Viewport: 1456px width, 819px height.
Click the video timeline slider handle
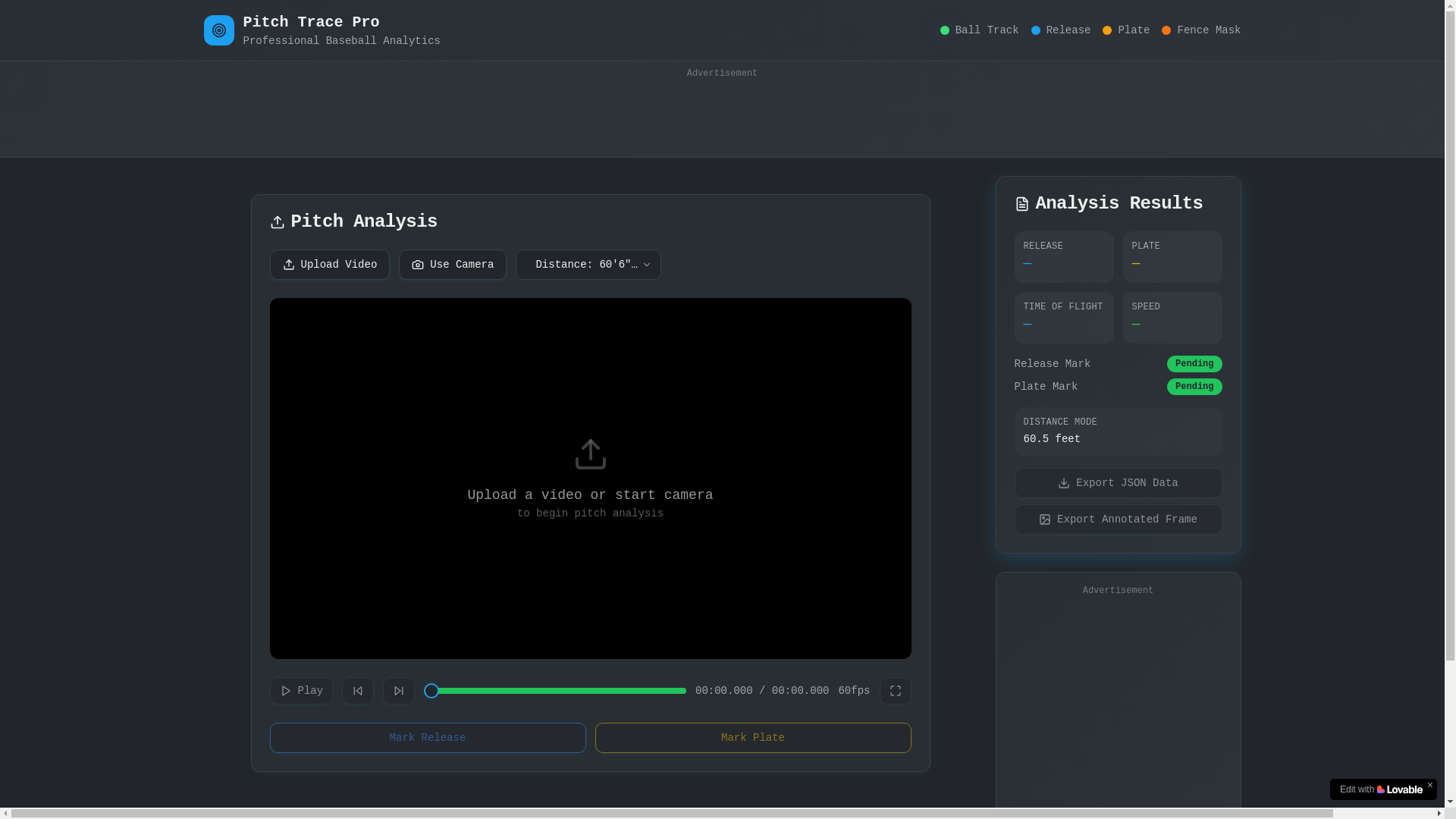click(431, 691)
